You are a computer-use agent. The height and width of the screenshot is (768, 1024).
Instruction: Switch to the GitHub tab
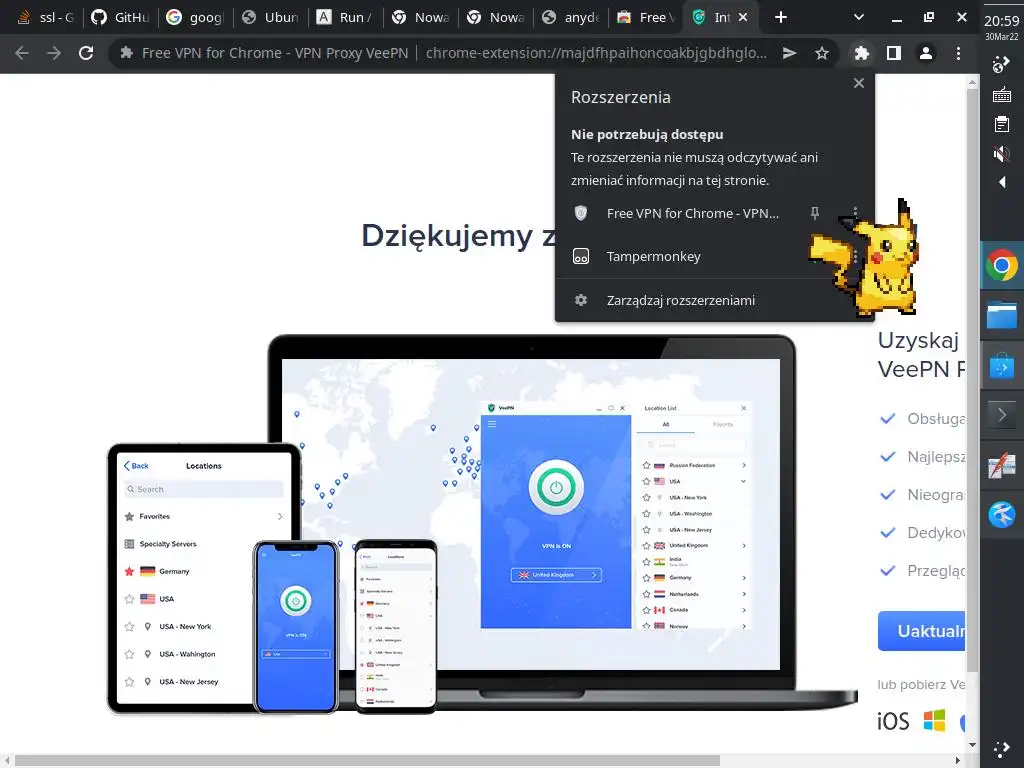click(x=121, y=18)
